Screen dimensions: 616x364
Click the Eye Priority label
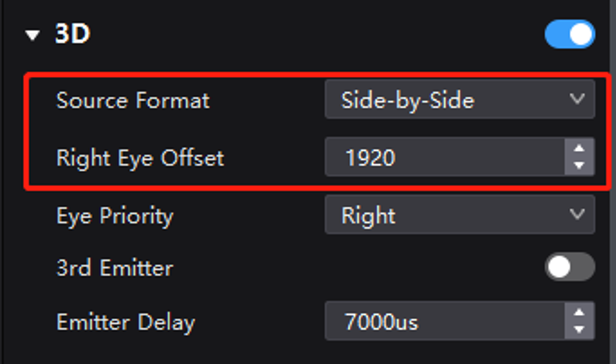(115, 216)
